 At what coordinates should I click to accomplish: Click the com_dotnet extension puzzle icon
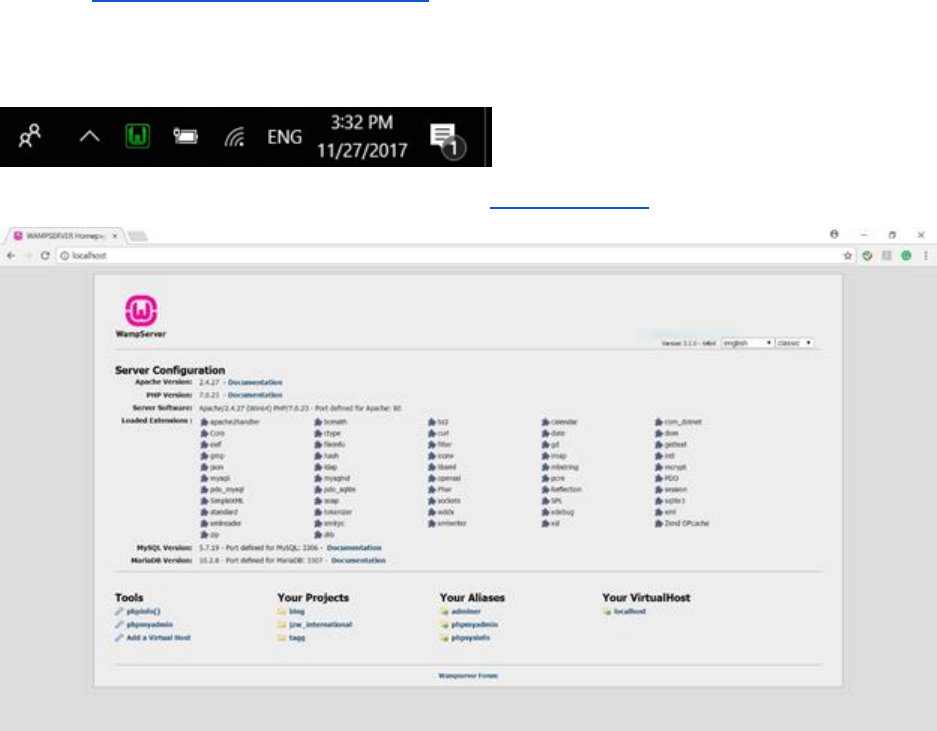coord(659,422)
